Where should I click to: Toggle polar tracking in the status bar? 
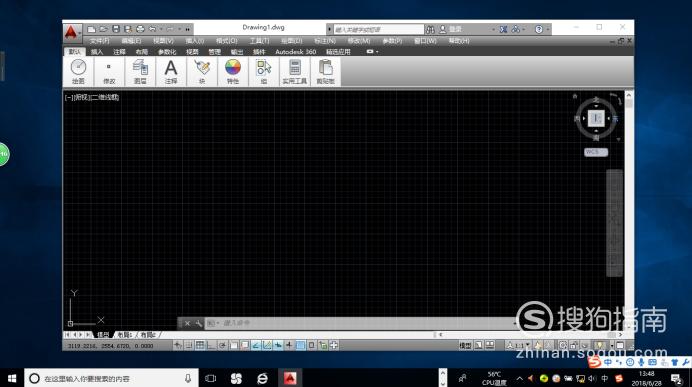pos(222,345)
